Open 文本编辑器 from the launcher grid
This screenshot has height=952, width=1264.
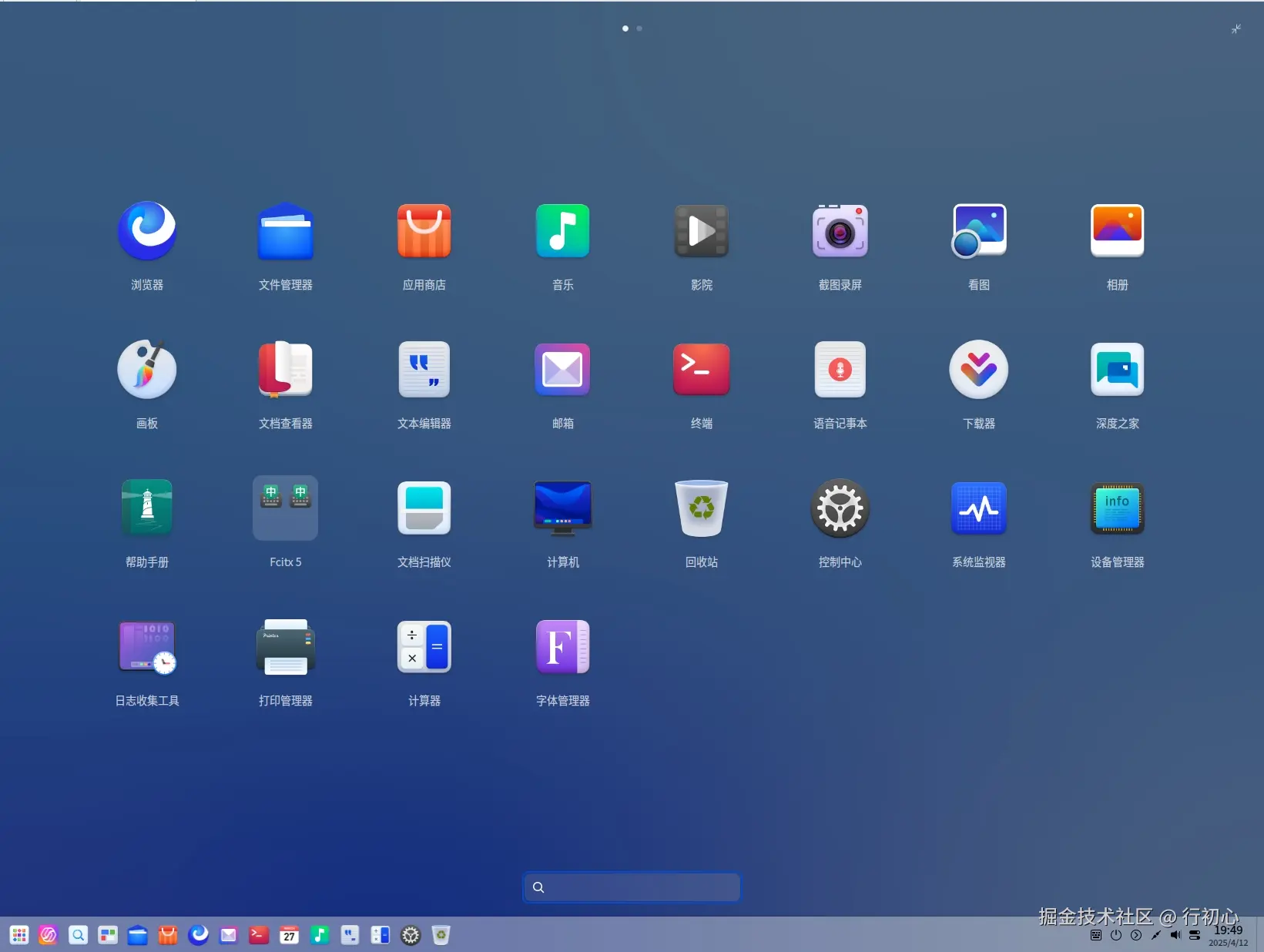424,370
